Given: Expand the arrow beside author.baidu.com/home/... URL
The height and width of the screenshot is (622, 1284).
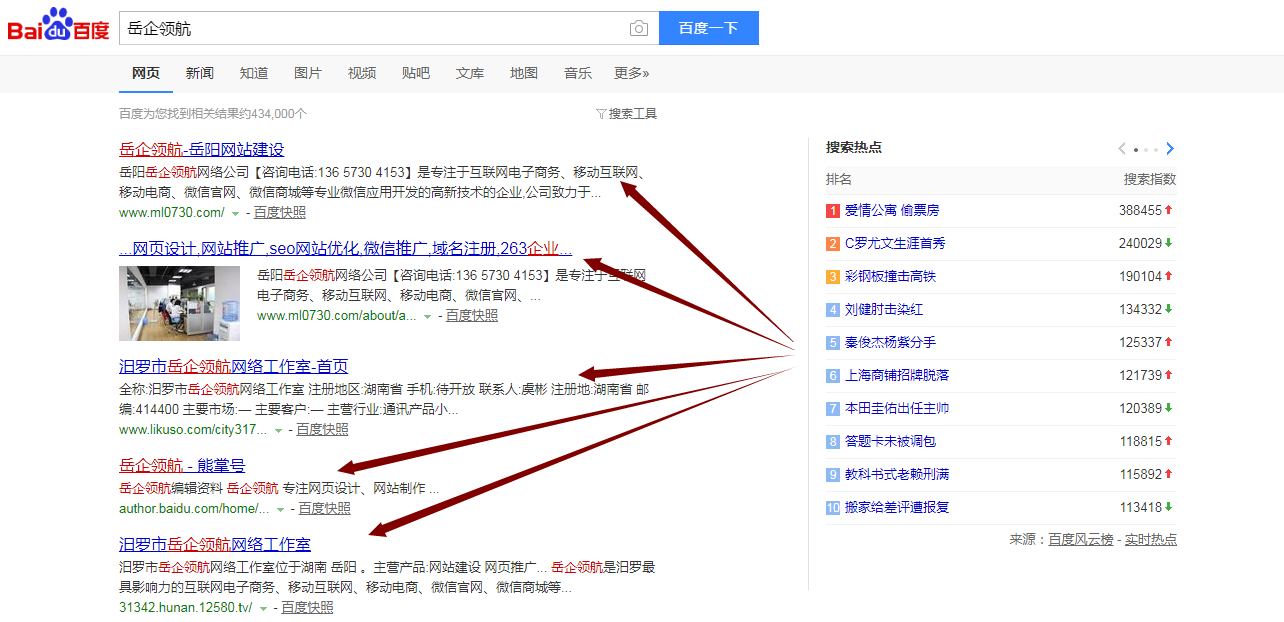Looking at the screenshot, I should 281,509.
